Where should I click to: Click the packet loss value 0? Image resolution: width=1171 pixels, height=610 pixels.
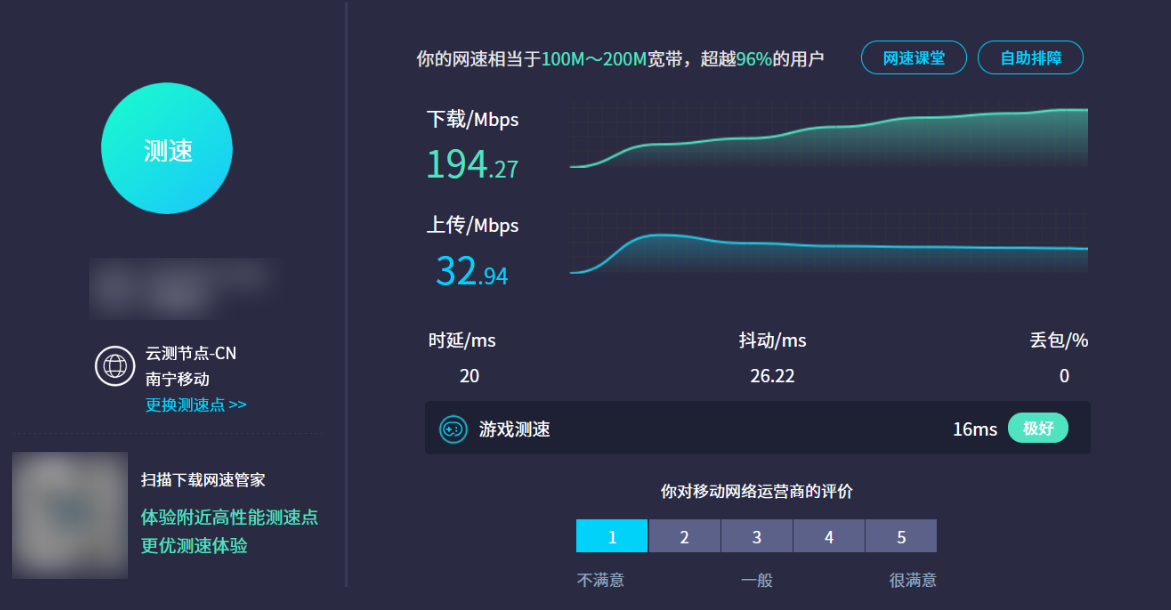(x=1064, y=376)
